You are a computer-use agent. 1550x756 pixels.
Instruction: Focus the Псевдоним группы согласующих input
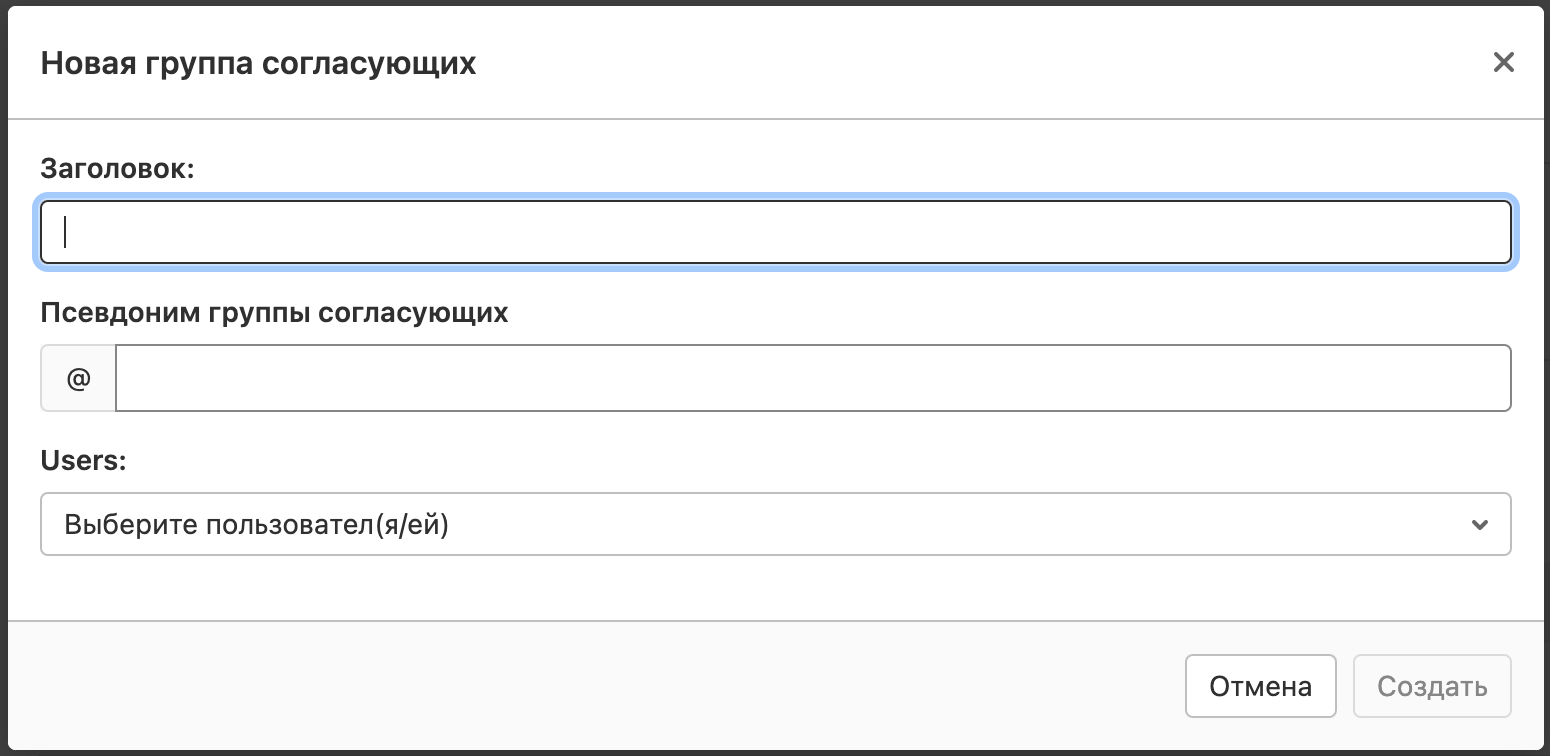[x=812, y=378]
